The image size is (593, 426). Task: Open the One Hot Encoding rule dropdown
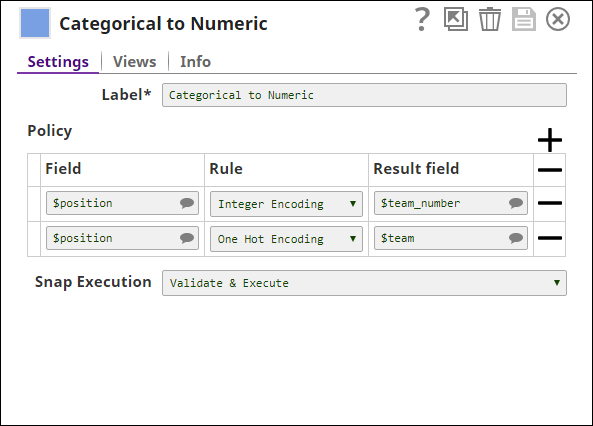point(286,239)
